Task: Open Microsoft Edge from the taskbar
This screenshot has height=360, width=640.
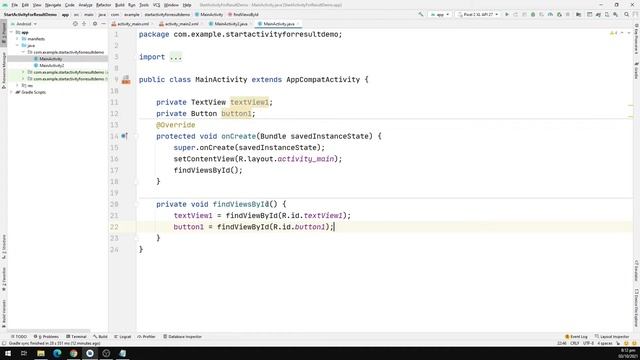Action: pyautogui.click(x=57, y=353)
